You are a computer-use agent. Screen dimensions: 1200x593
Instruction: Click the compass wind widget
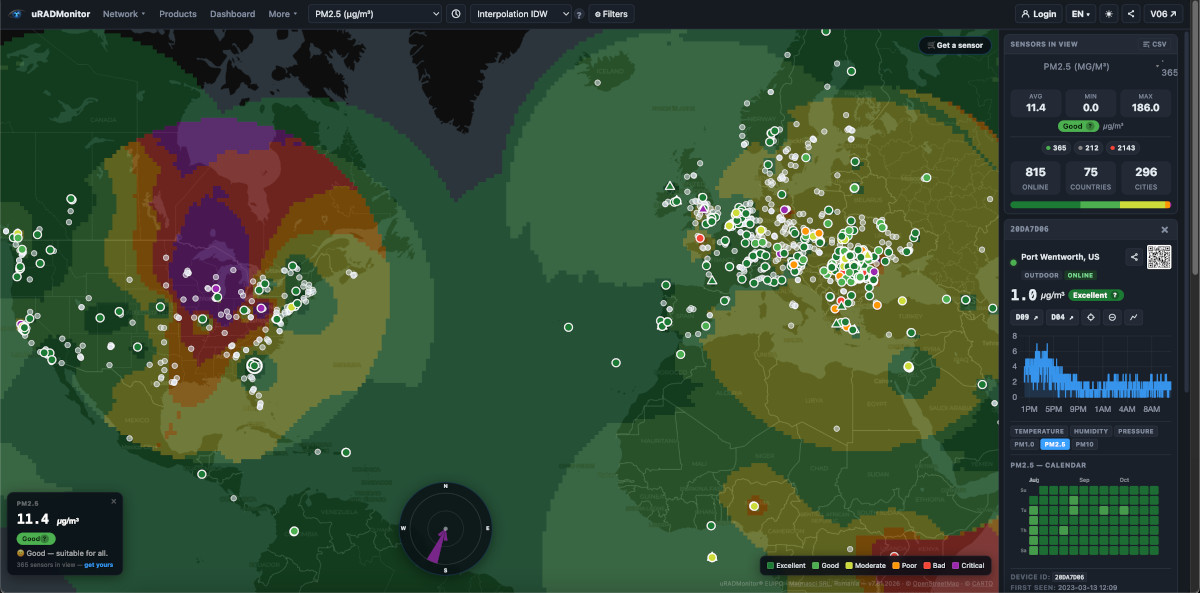point(445,528)
